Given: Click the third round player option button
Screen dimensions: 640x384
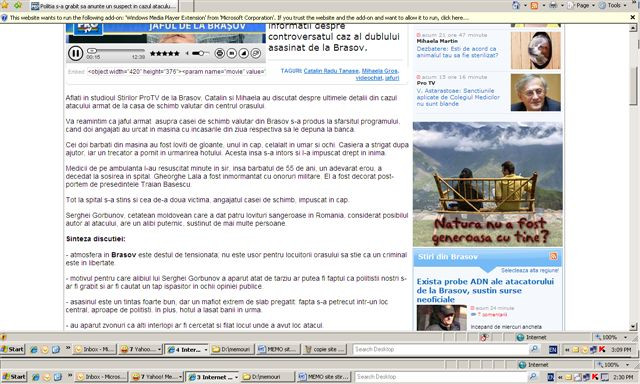Looking at the screenshot, I should [x=244, y=53].
